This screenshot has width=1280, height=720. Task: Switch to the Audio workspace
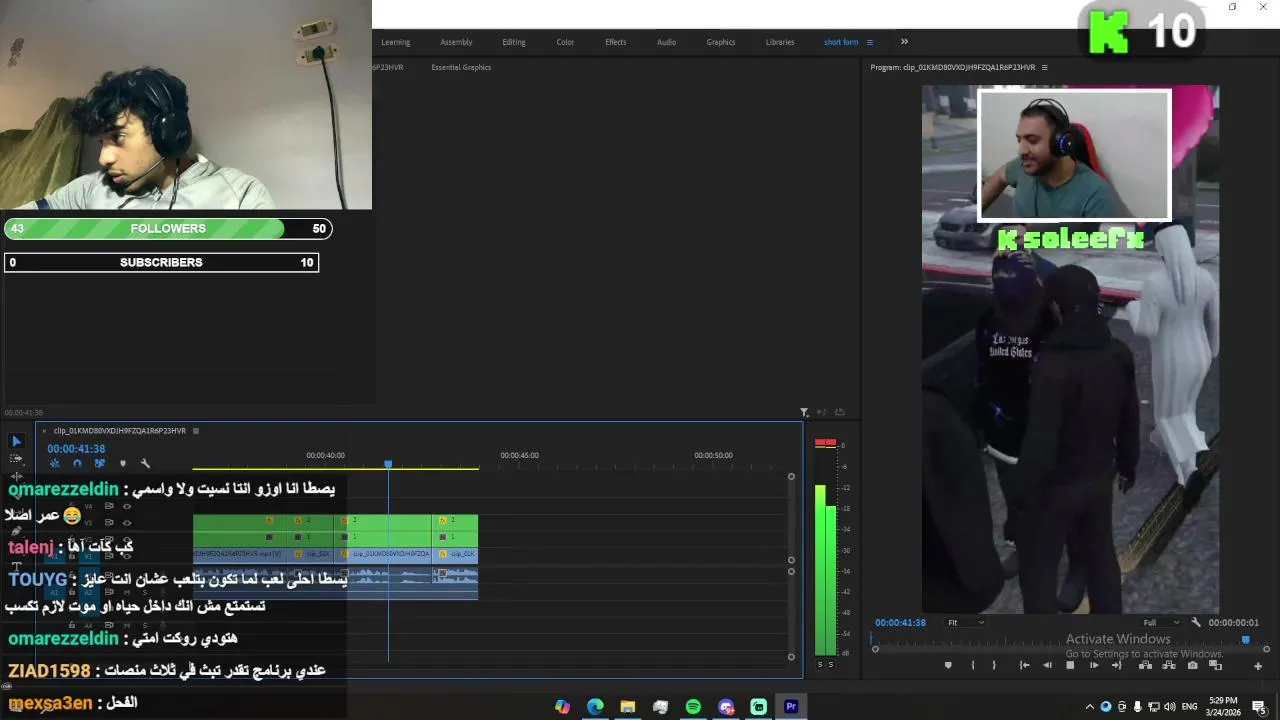(x=666, y=42)
